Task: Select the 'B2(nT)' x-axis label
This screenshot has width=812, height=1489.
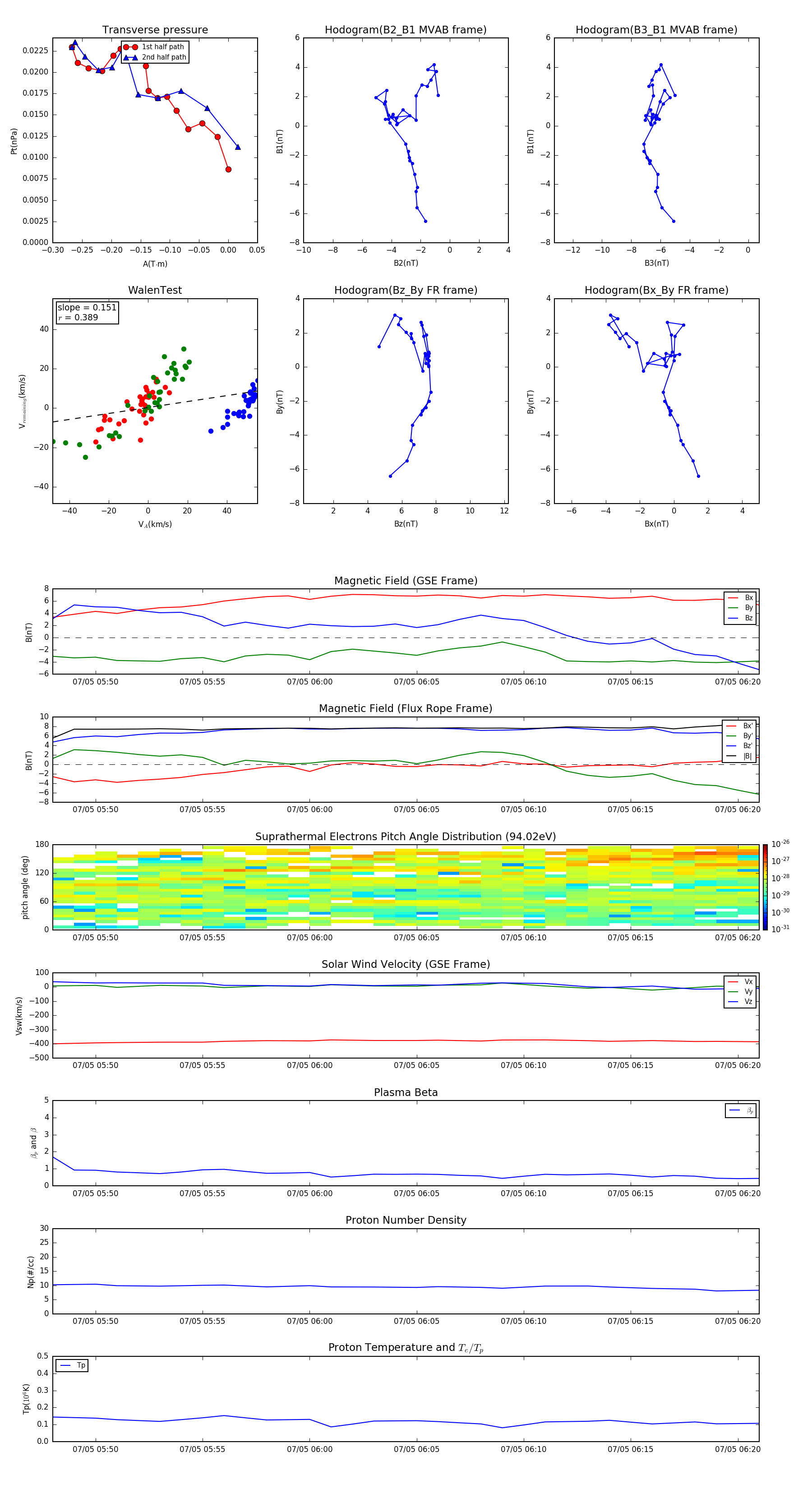Action: coord(406,263)
